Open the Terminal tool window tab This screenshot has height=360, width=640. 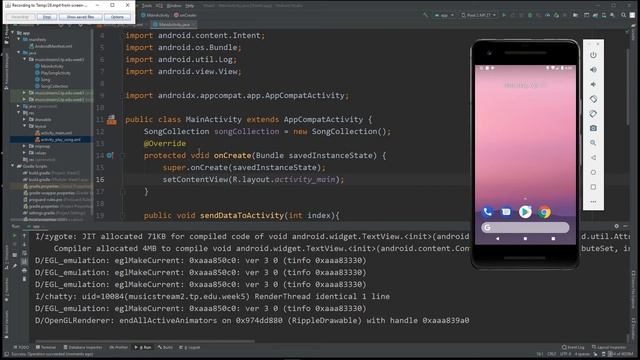(46, 347)
